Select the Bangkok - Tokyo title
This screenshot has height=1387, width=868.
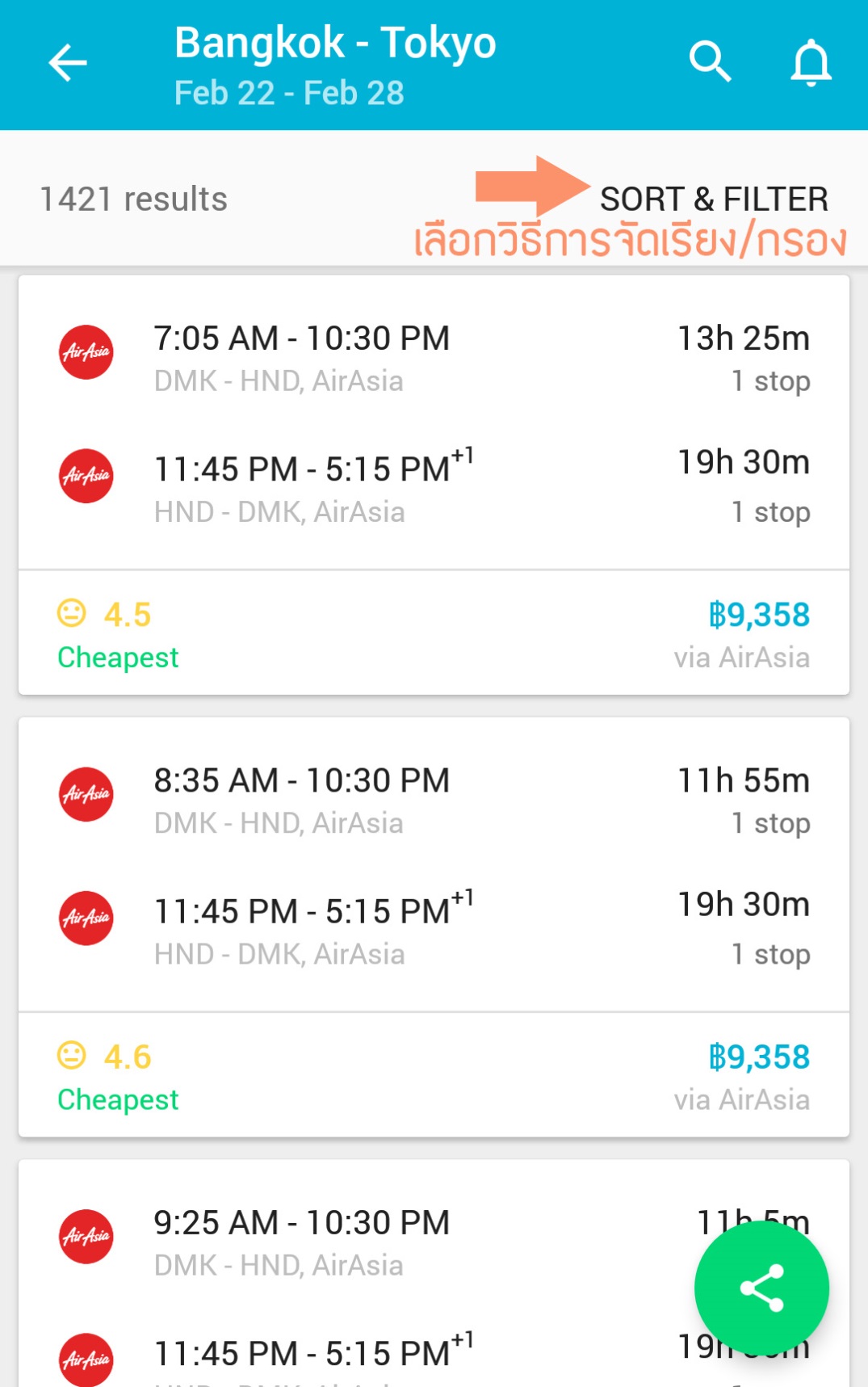[x=335, y=43]
